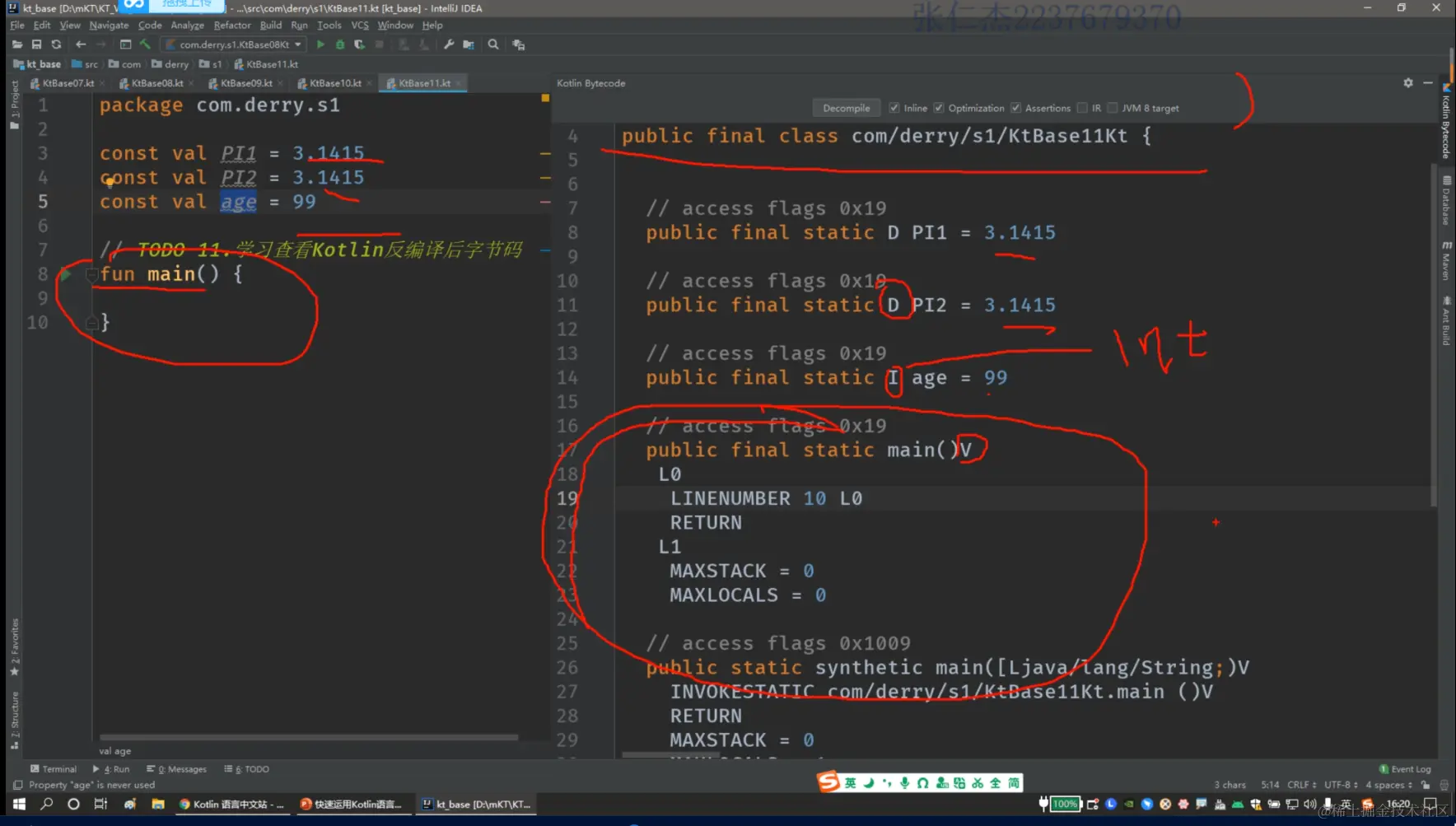Click the yellow inspection indicator in the editor
The image size is (1456, 826).
pyautogui.click(x=545, y=98)
